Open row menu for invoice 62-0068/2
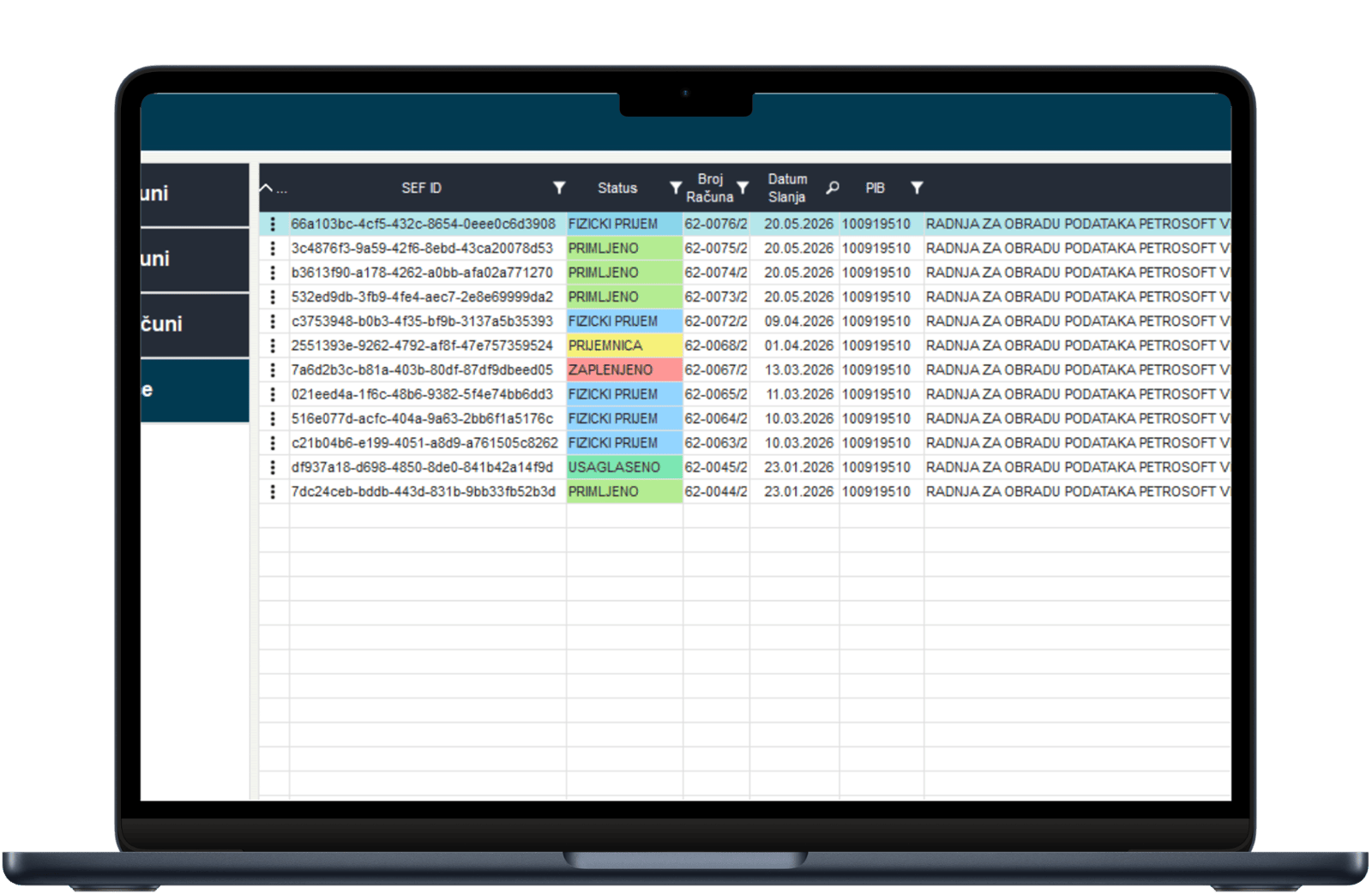Viewport: 1372px width, 894px height. (273, 345)
